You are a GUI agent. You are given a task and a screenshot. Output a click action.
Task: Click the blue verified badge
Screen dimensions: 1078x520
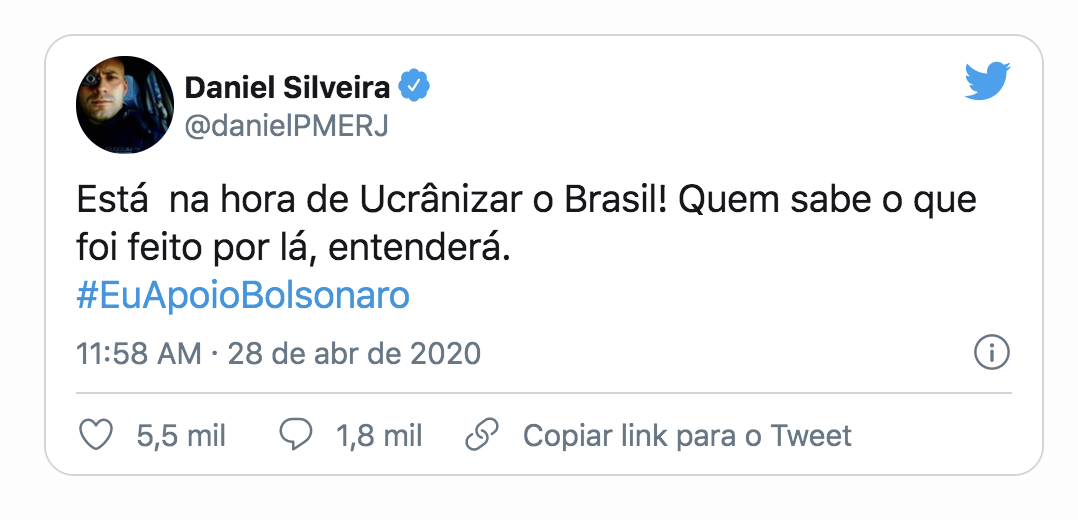415,87
